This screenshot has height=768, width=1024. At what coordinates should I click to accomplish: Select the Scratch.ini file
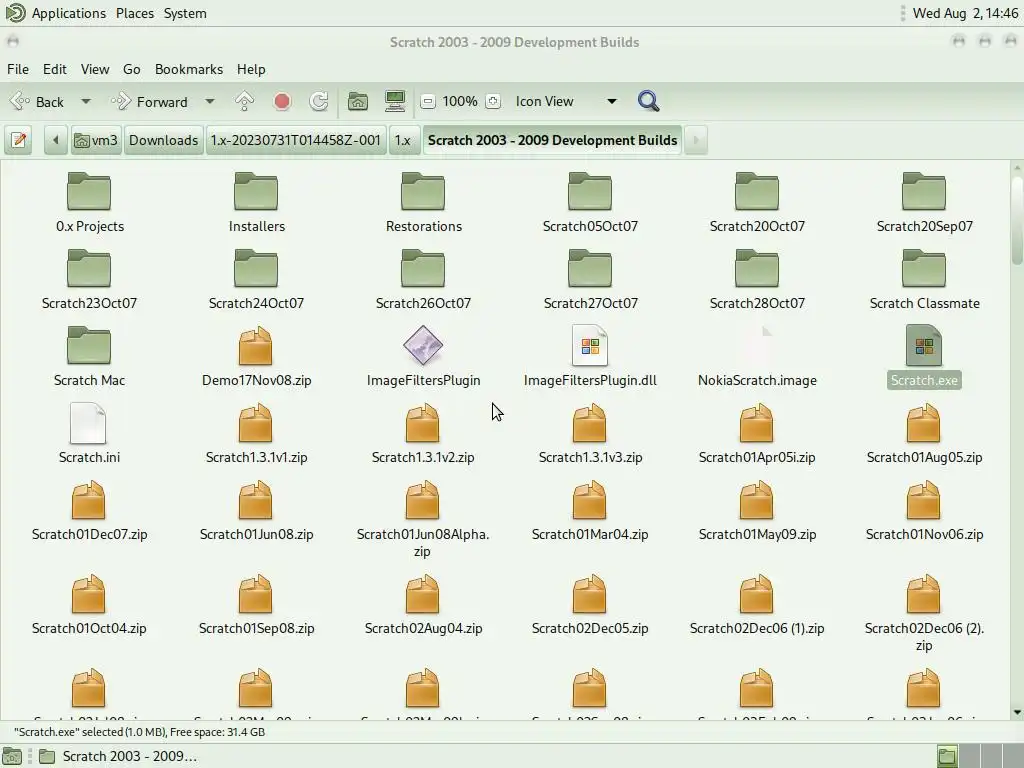click(89, 434)
